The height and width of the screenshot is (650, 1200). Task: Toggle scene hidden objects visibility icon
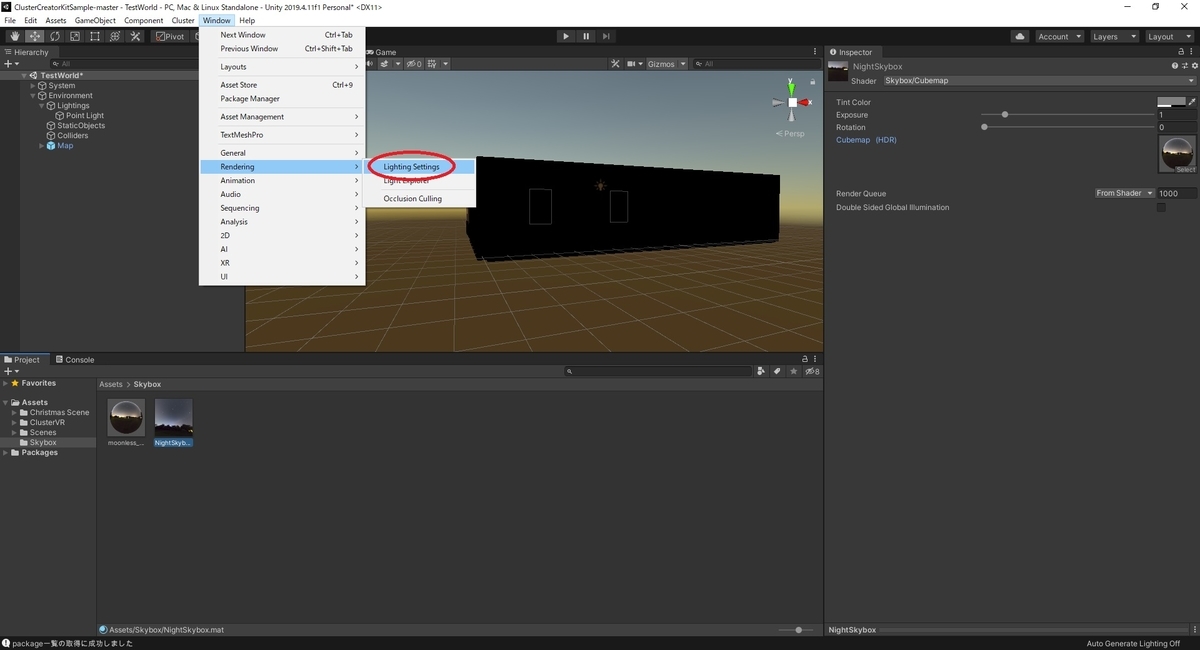413,64
